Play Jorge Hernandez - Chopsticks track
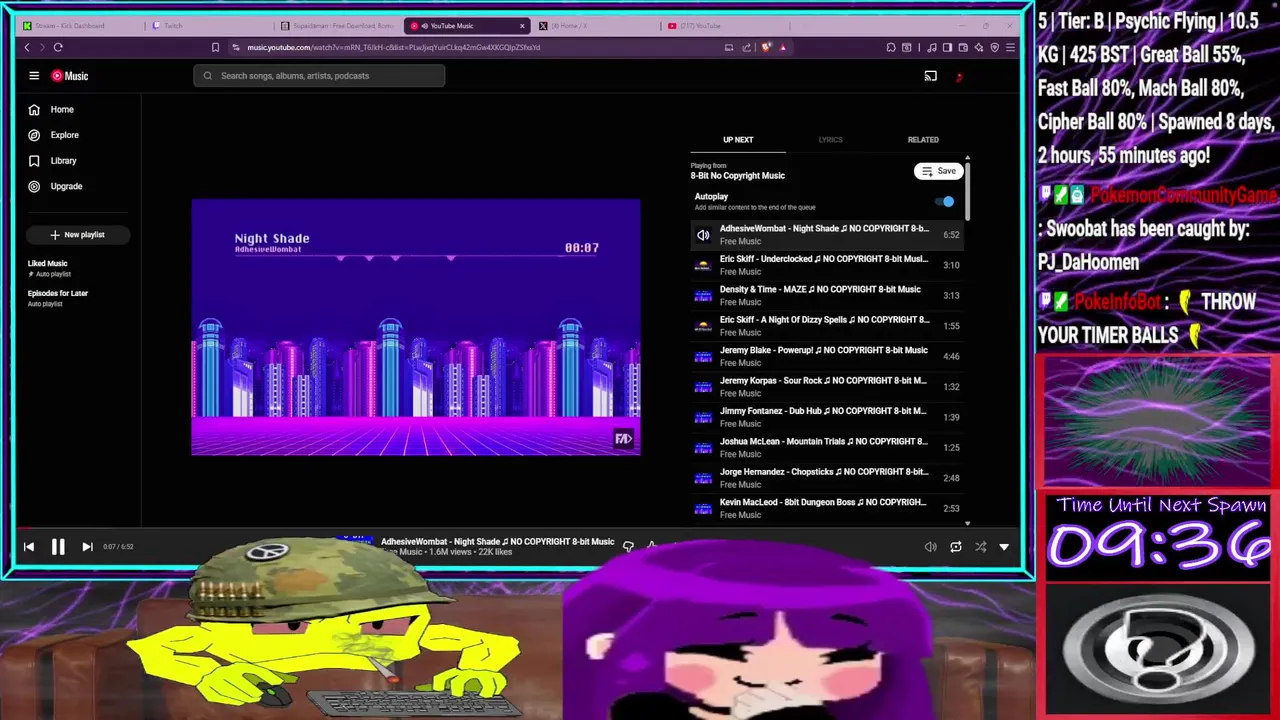 [826, 478]
